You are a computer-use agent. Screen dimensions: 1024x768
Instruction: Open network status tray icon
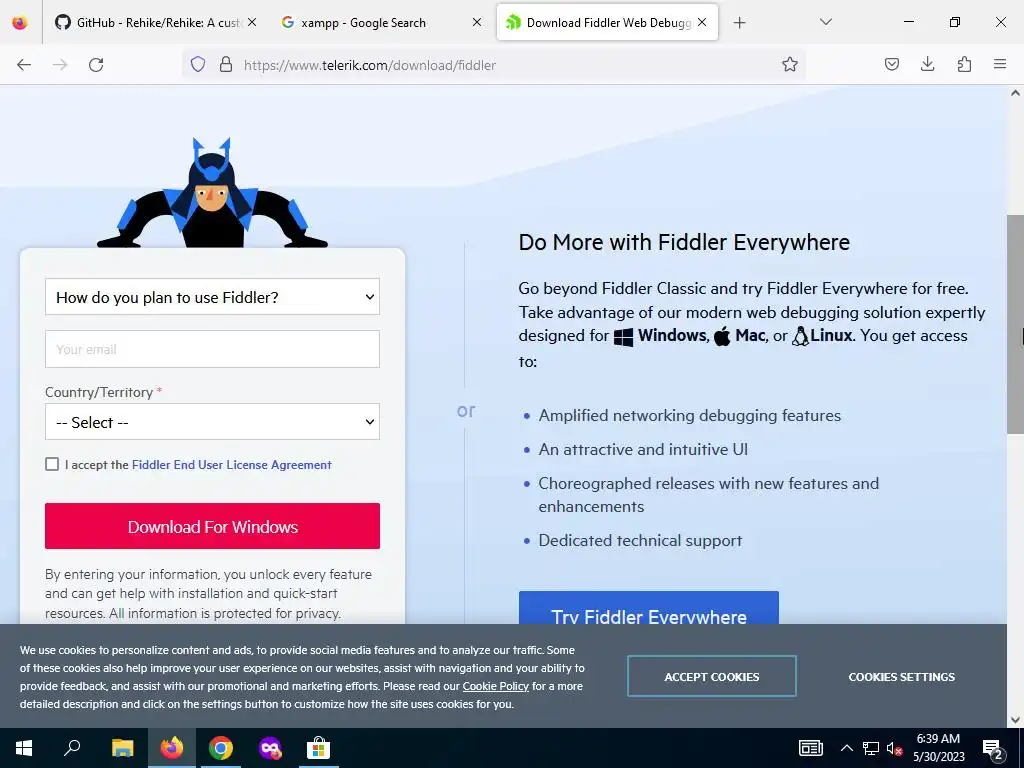click(x=871, y=748)
